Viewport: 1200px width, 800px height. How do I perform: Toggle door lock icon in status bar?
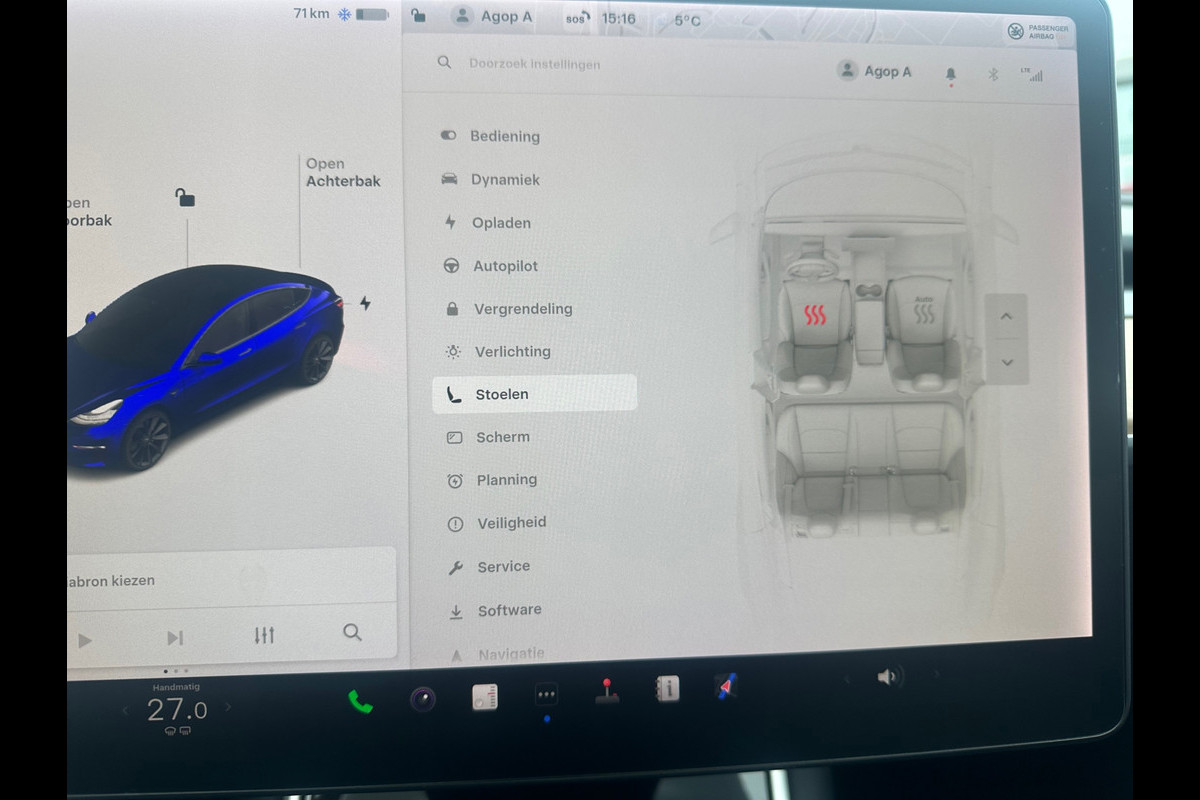(x=418, y=15)
